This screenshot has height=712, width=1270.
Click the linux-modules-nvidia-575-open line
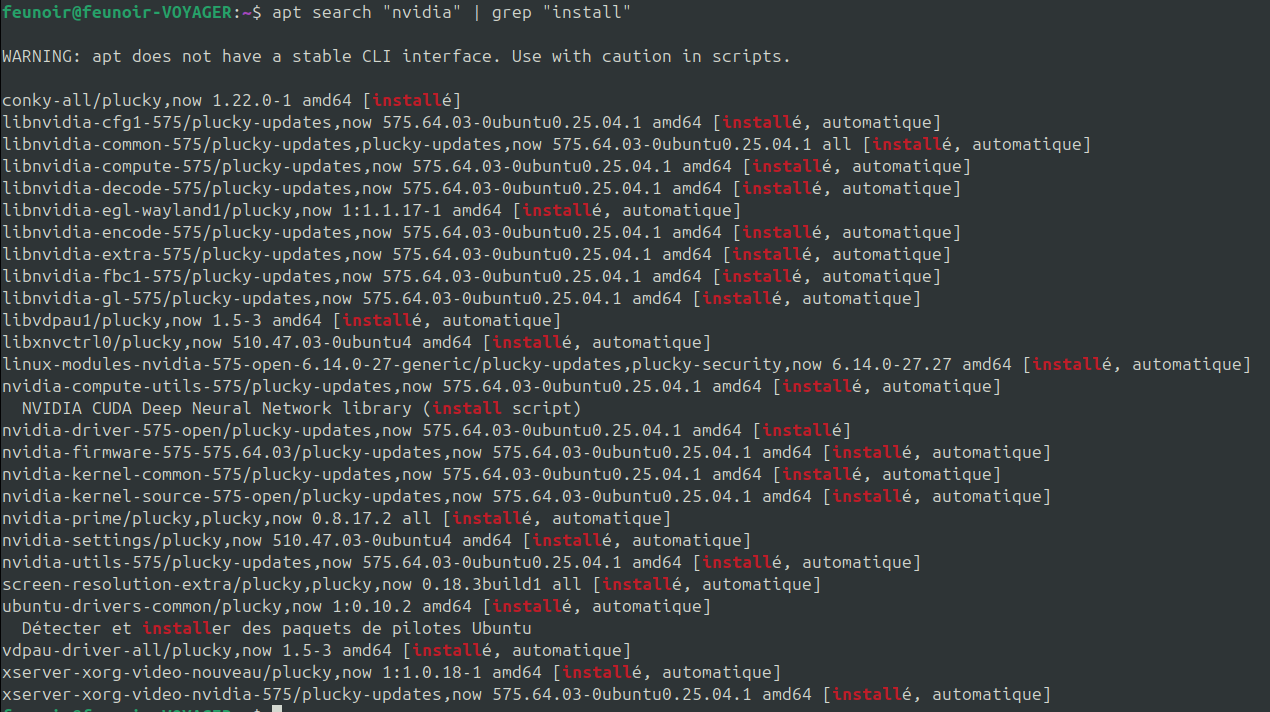(x=626, y=365)
